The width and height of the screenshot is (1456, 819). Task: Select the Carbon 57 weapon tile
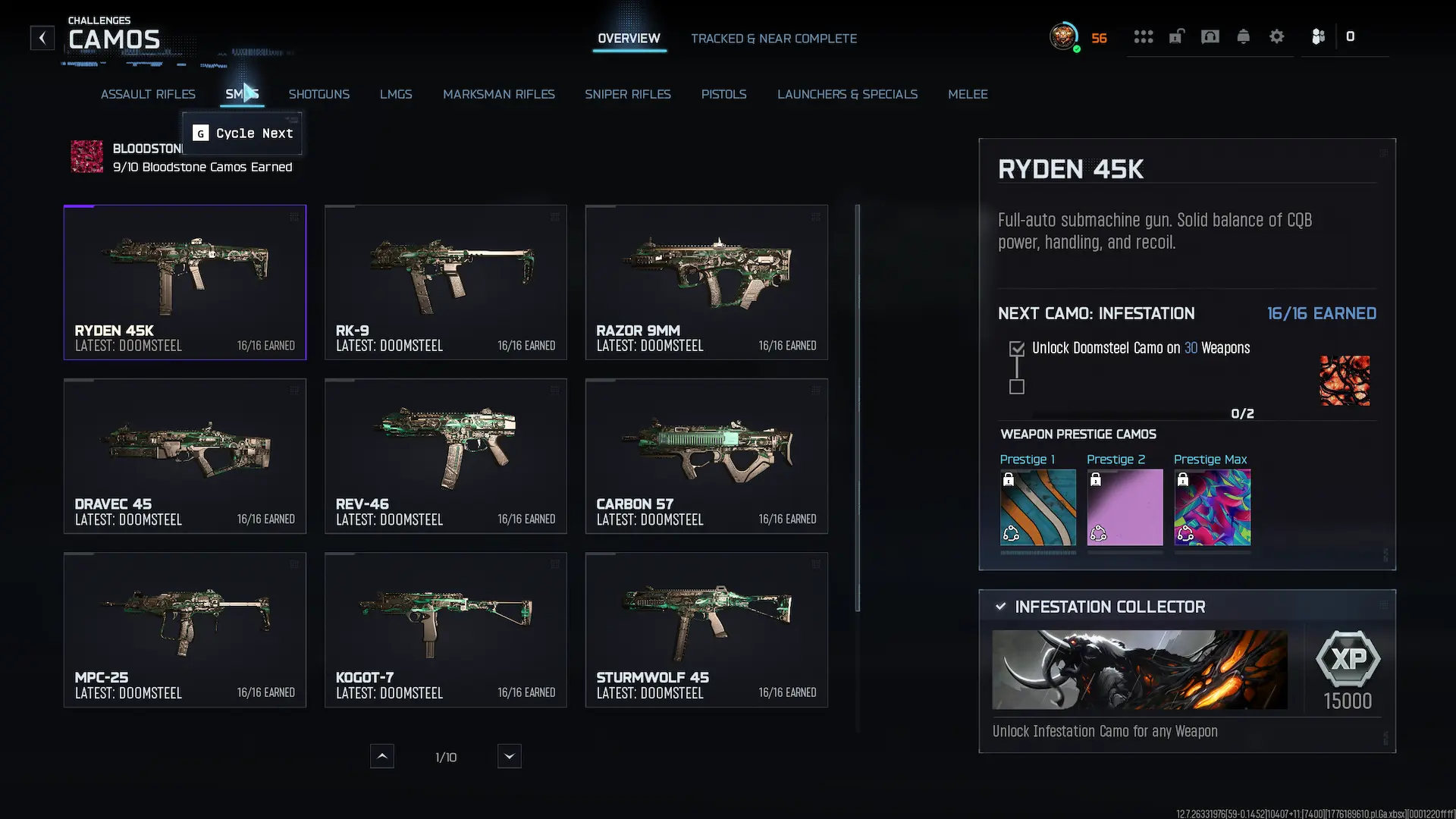coord(706,456)
